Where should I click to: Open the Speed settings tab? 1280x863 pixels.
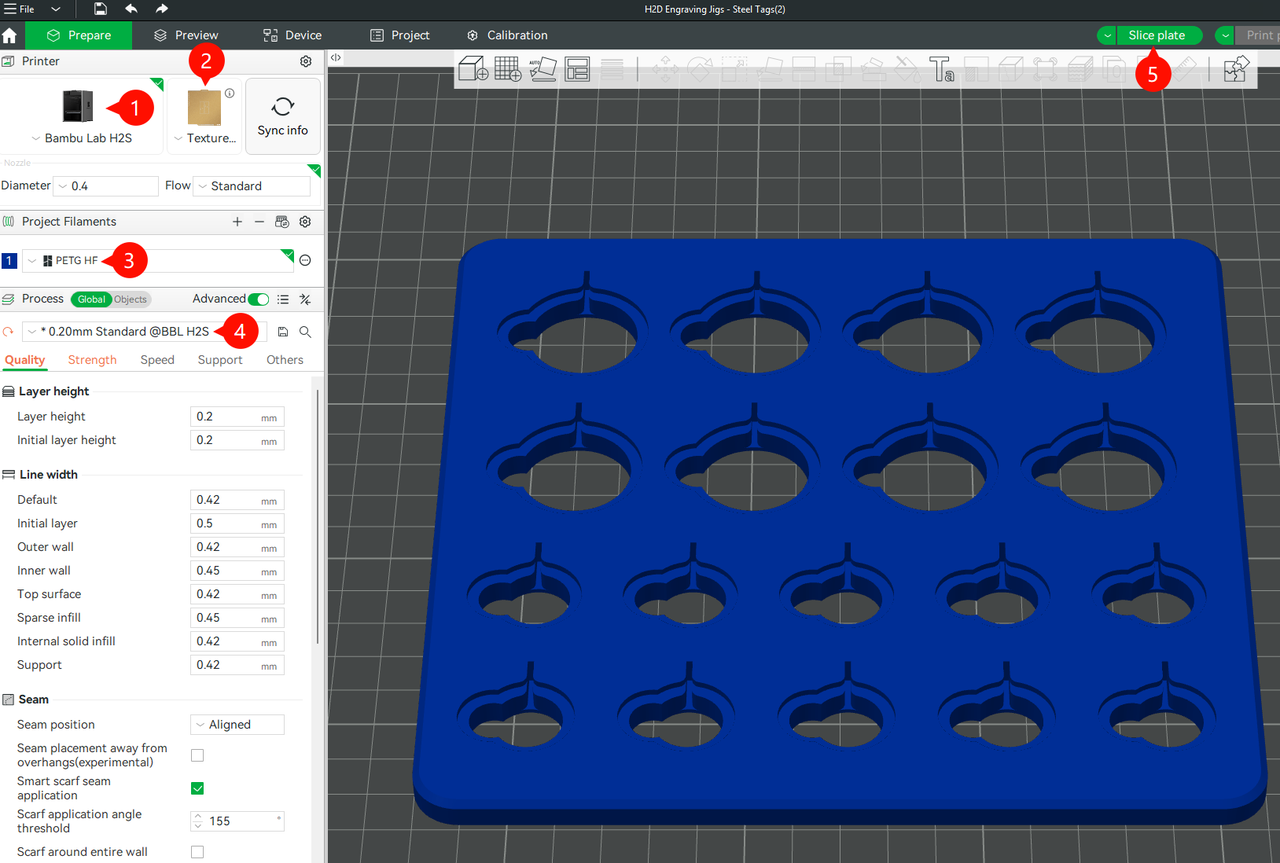(x=157, y=360)
